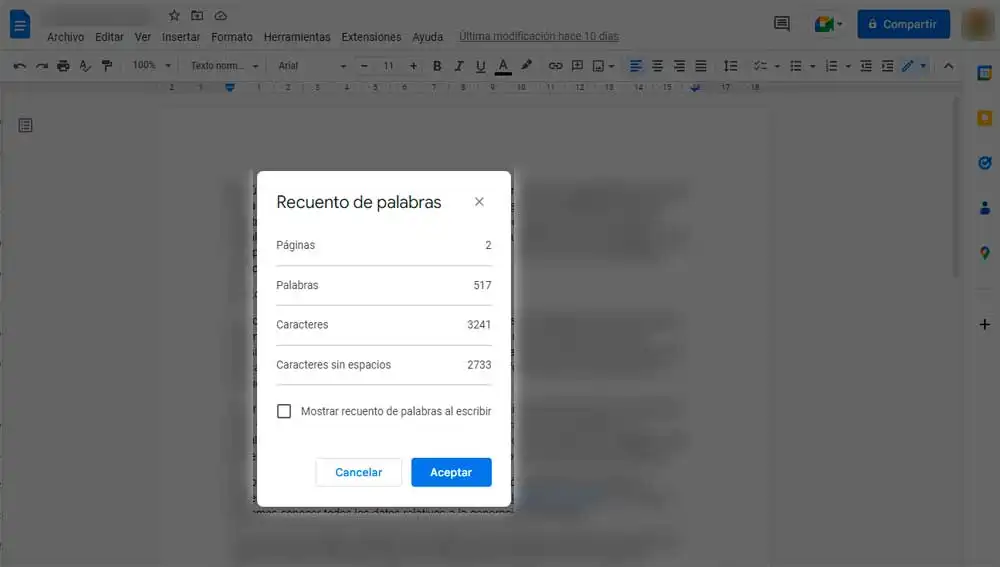Open the Editar menu

point(109,37)
